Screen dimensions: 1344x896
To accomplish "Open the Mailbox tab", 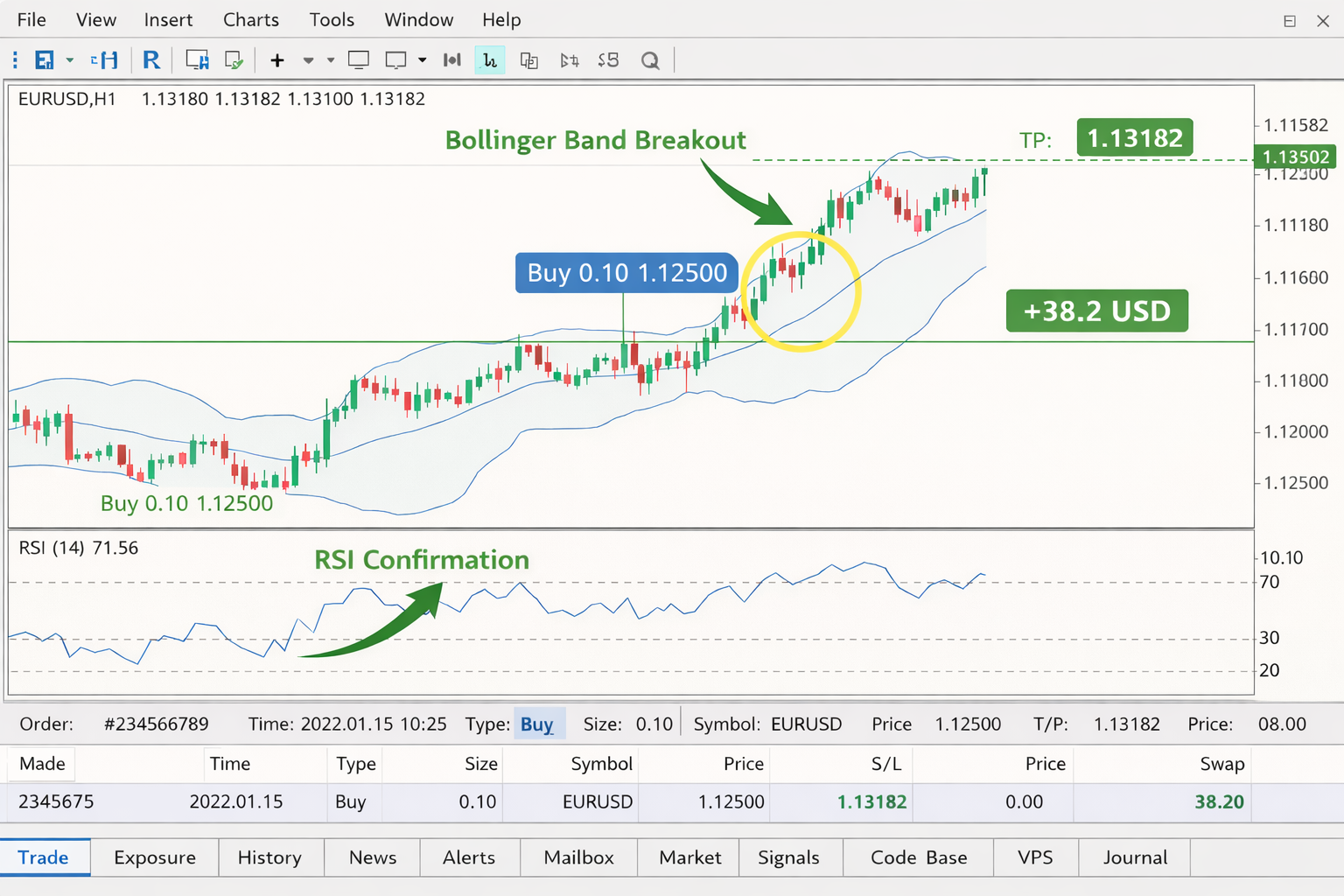I will tap(579, 857).
